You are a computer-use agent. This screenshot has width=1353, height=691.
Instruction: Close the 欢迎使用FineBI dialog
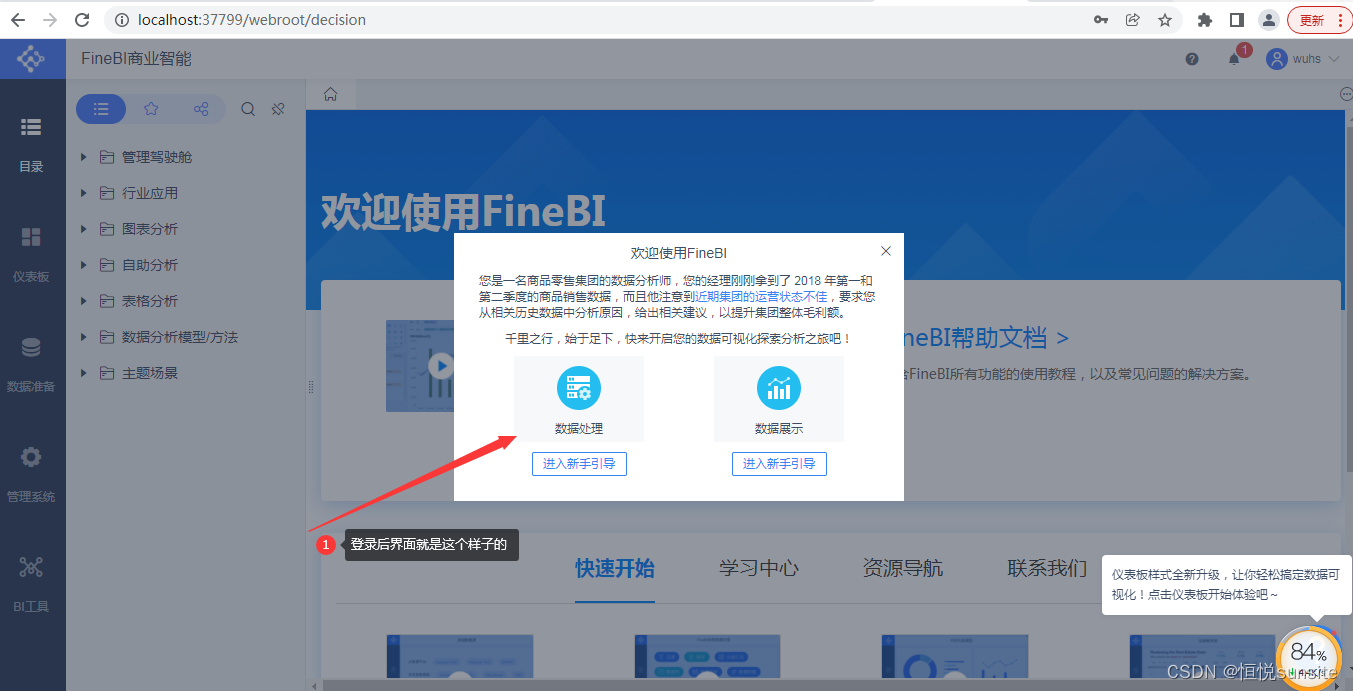point(885,251)
